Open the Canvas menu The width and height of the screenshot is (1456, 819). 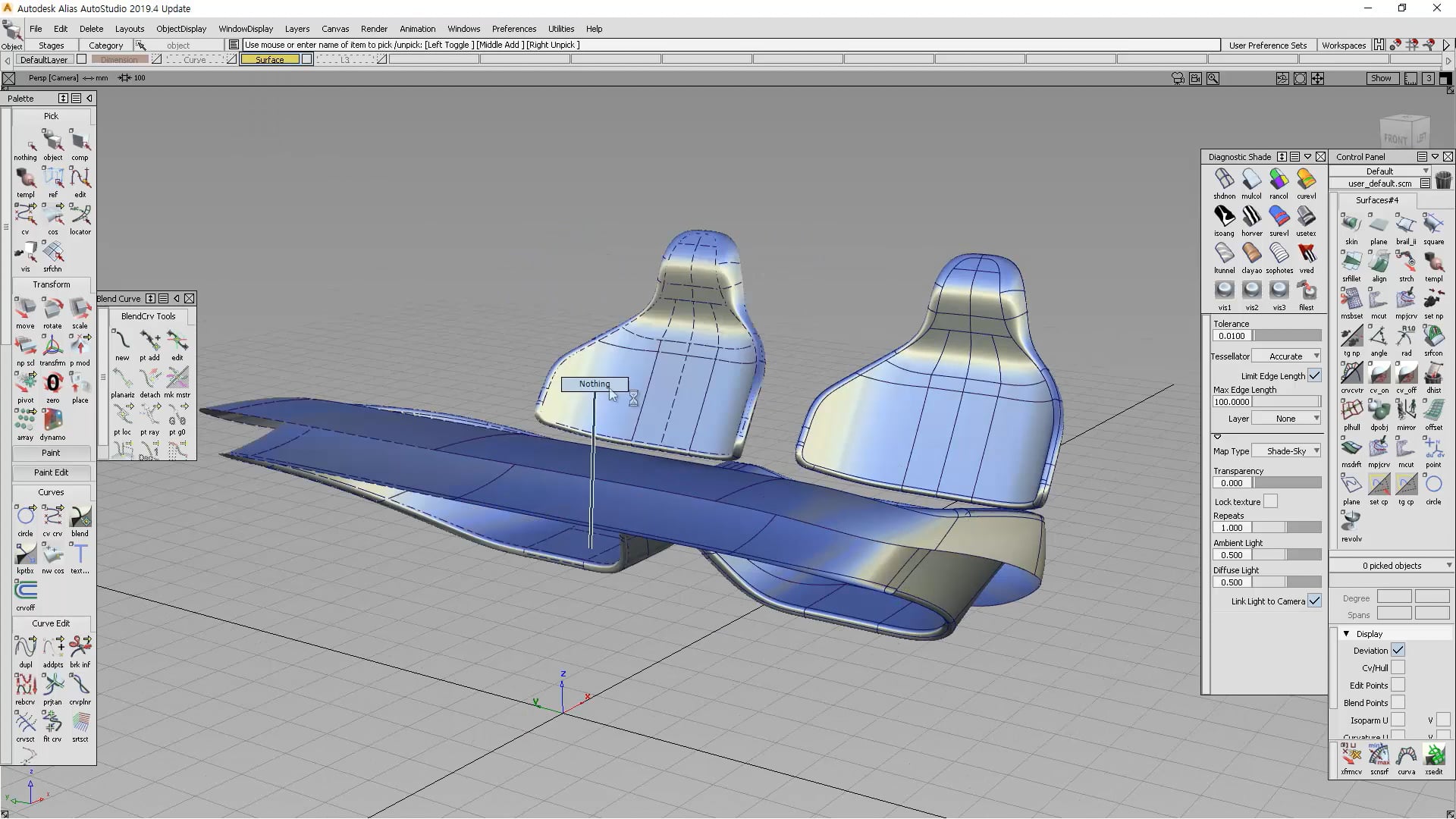[335, 29]
